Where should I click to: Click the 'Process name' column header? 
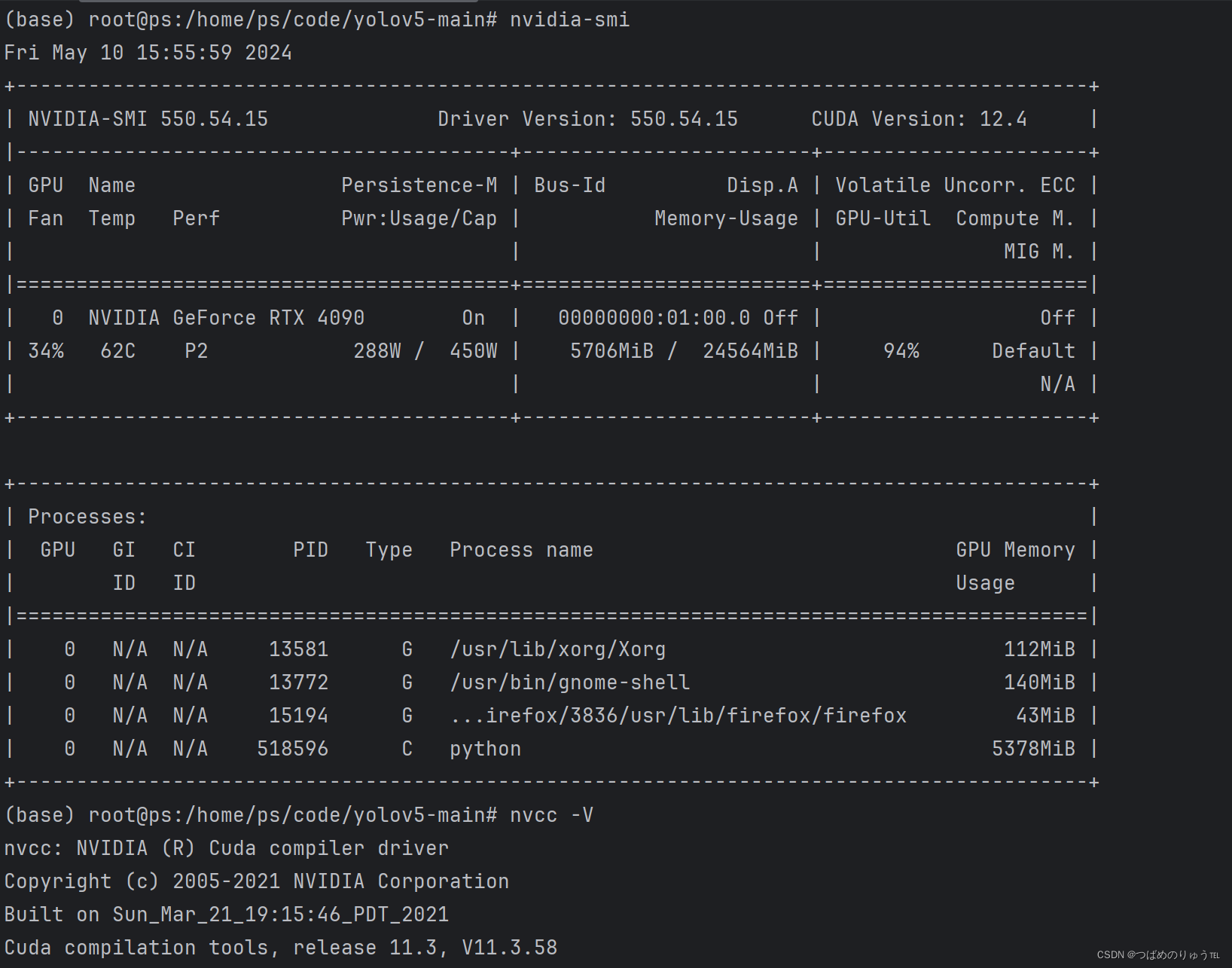(x=522, y=550)
